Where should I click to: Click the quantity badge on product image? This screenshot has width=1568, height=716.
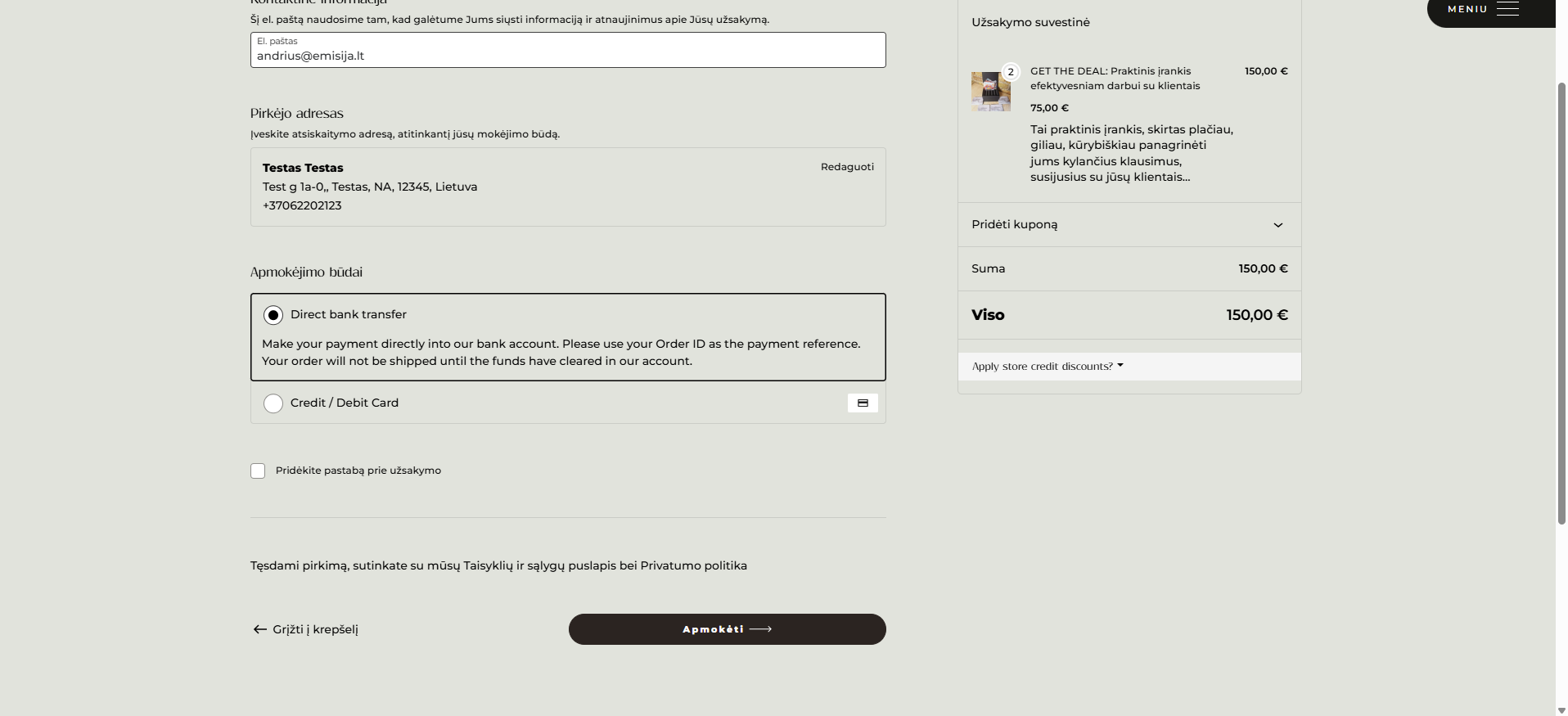pyautogui.click(x=1011, y=72)
